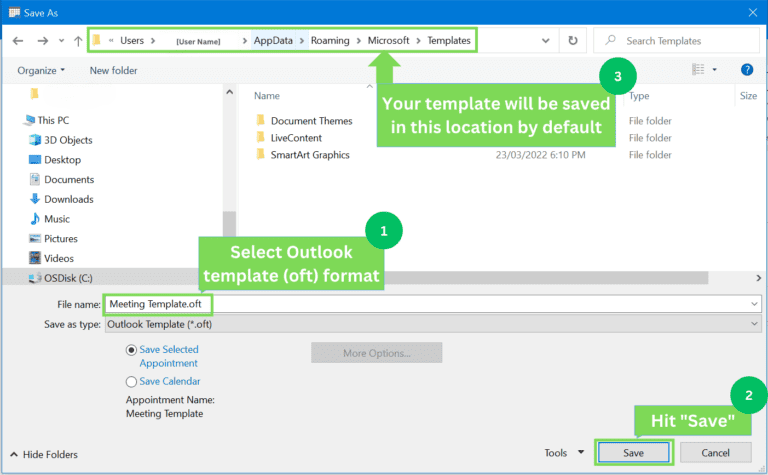This screenshot has height=475, width=768.
Task: Open the Save as type dropdown
Action: click(x=432, y=324)
